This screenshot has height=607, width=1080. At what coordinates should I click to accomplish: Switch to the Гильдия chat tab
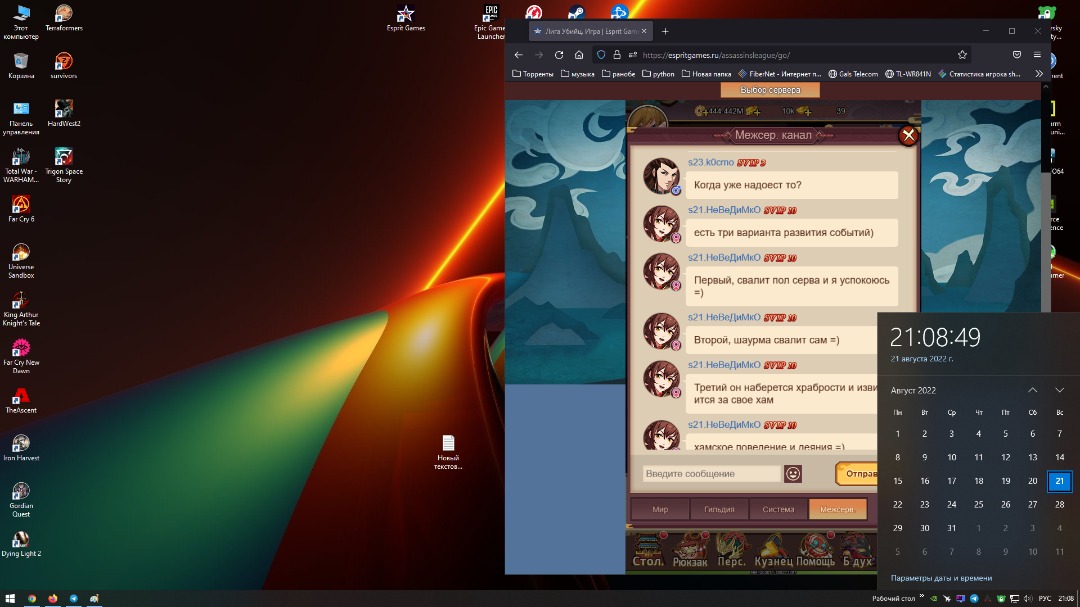click(x=719, y=509)
